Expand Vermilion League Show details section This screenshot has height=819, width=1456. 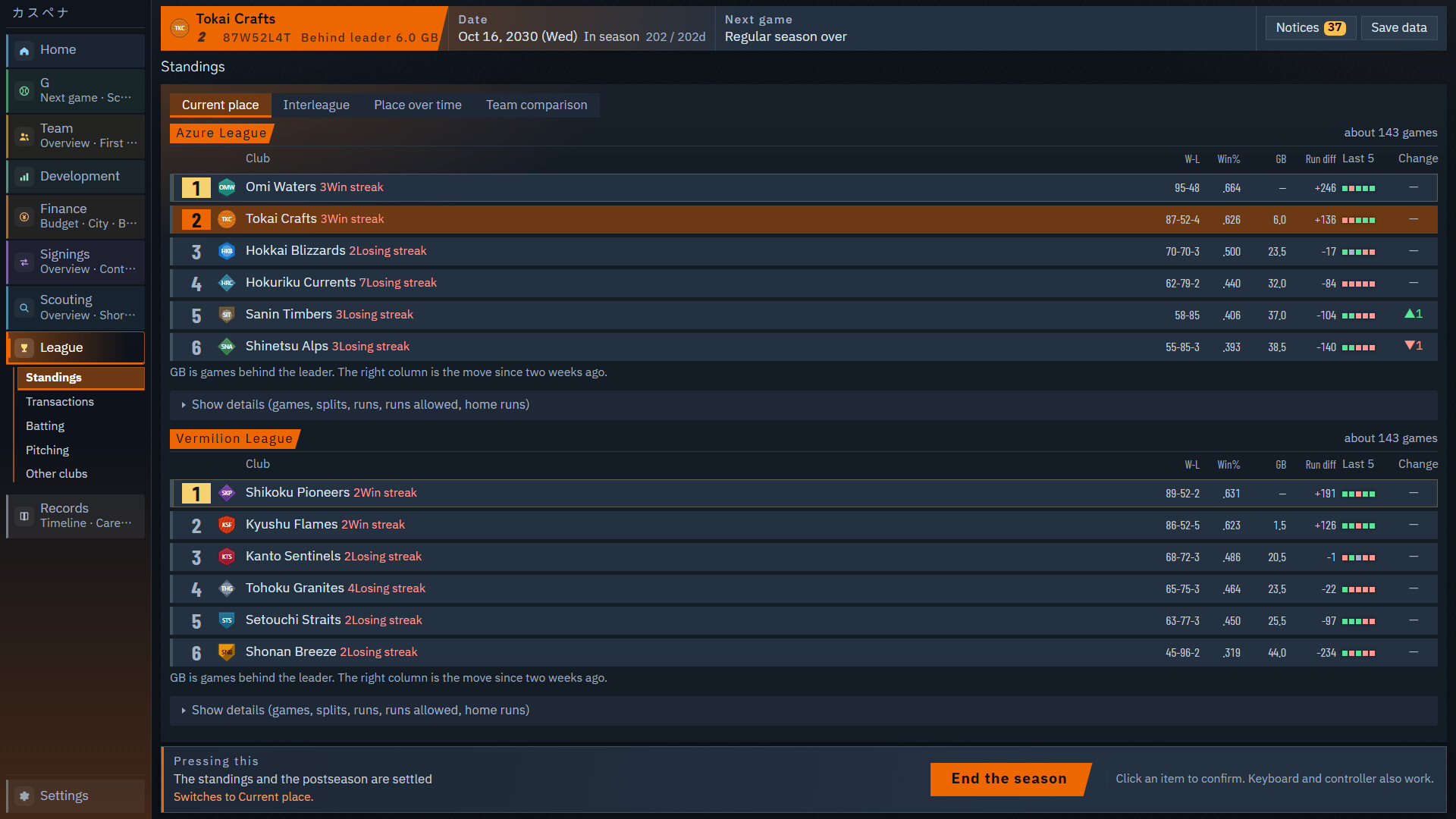tap(803, 711)
